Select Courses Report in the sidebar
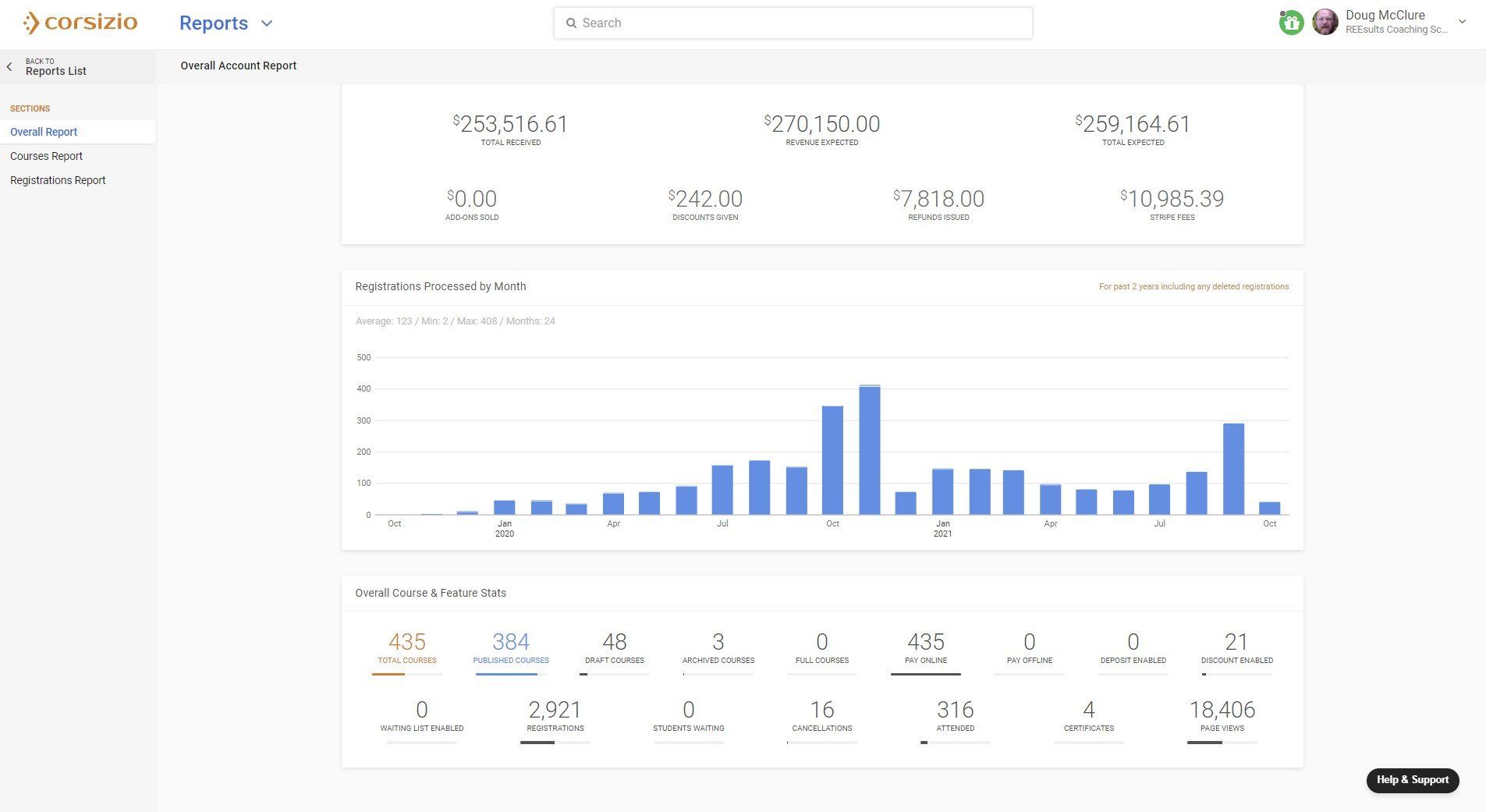 (x=47, y=156)
